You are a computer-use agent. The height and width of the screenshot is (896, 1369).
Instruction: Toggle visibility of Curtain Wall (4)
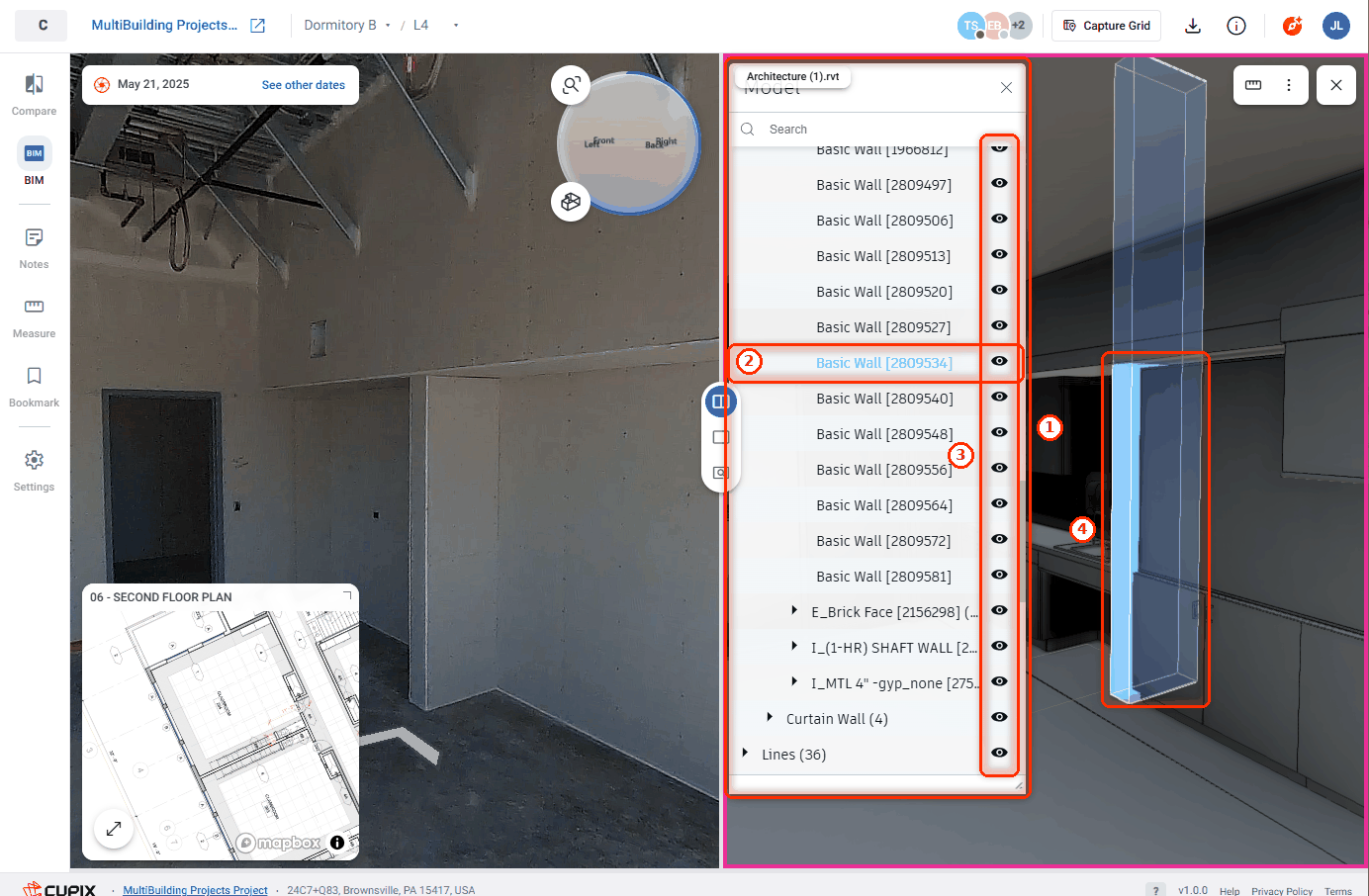(999, 717)
